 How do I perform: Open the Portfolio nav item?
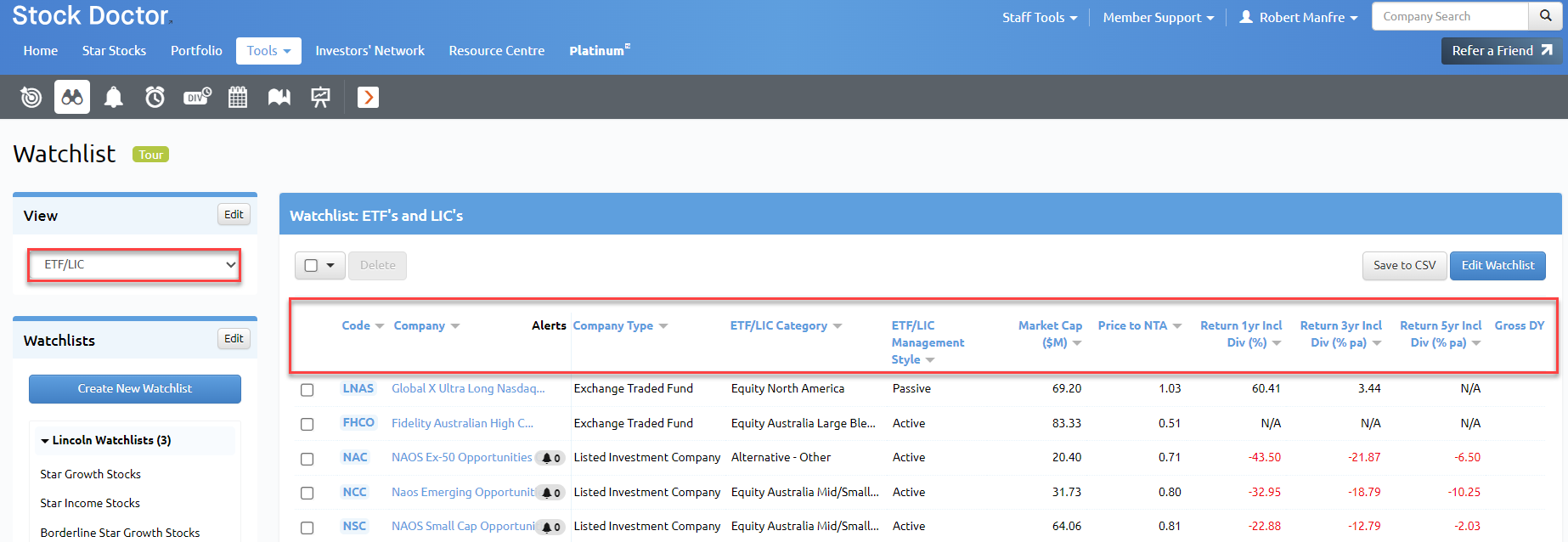click(196, 51)
